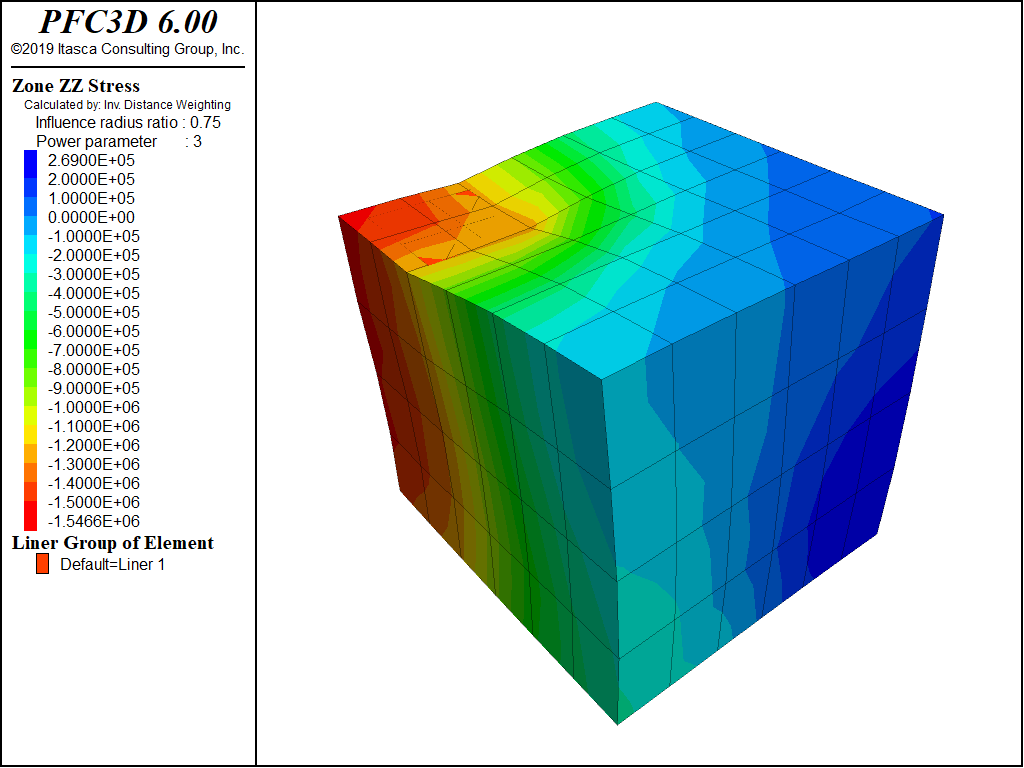Select the Zone ZZ Stress legend heading
This screenshot has width=1024, height=768.
click(x=76, y=86)
